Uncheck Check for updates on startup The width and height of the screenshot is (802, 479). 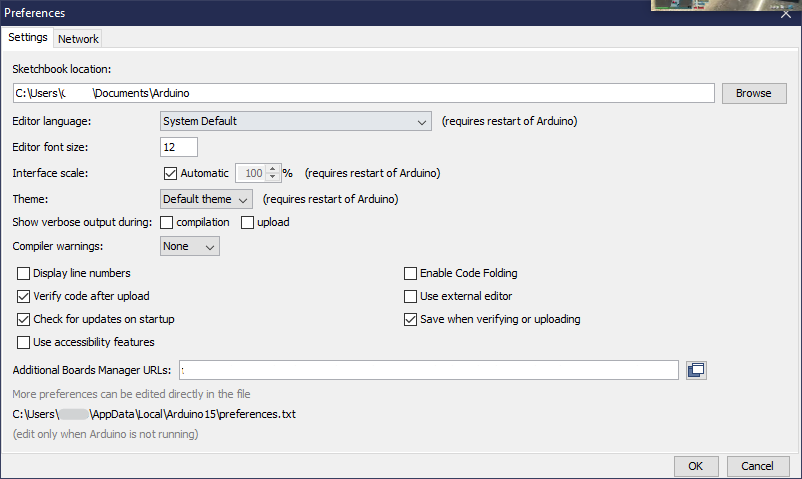point(24,319)
